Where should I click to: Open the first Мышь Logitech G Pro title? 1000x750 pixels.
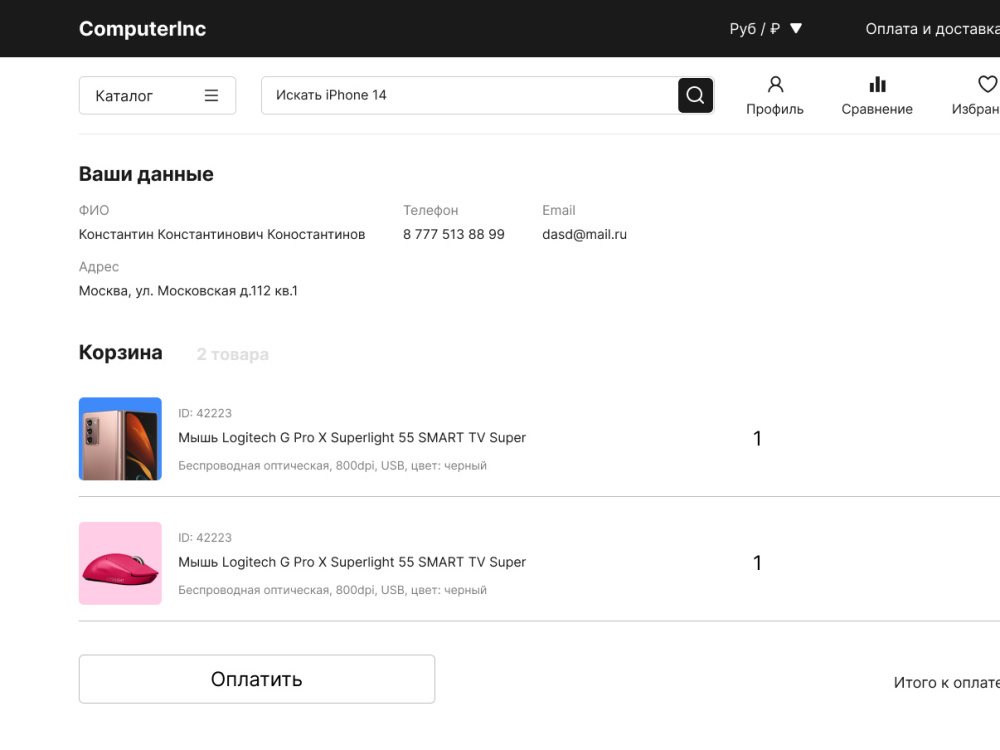tap(352, 438)
